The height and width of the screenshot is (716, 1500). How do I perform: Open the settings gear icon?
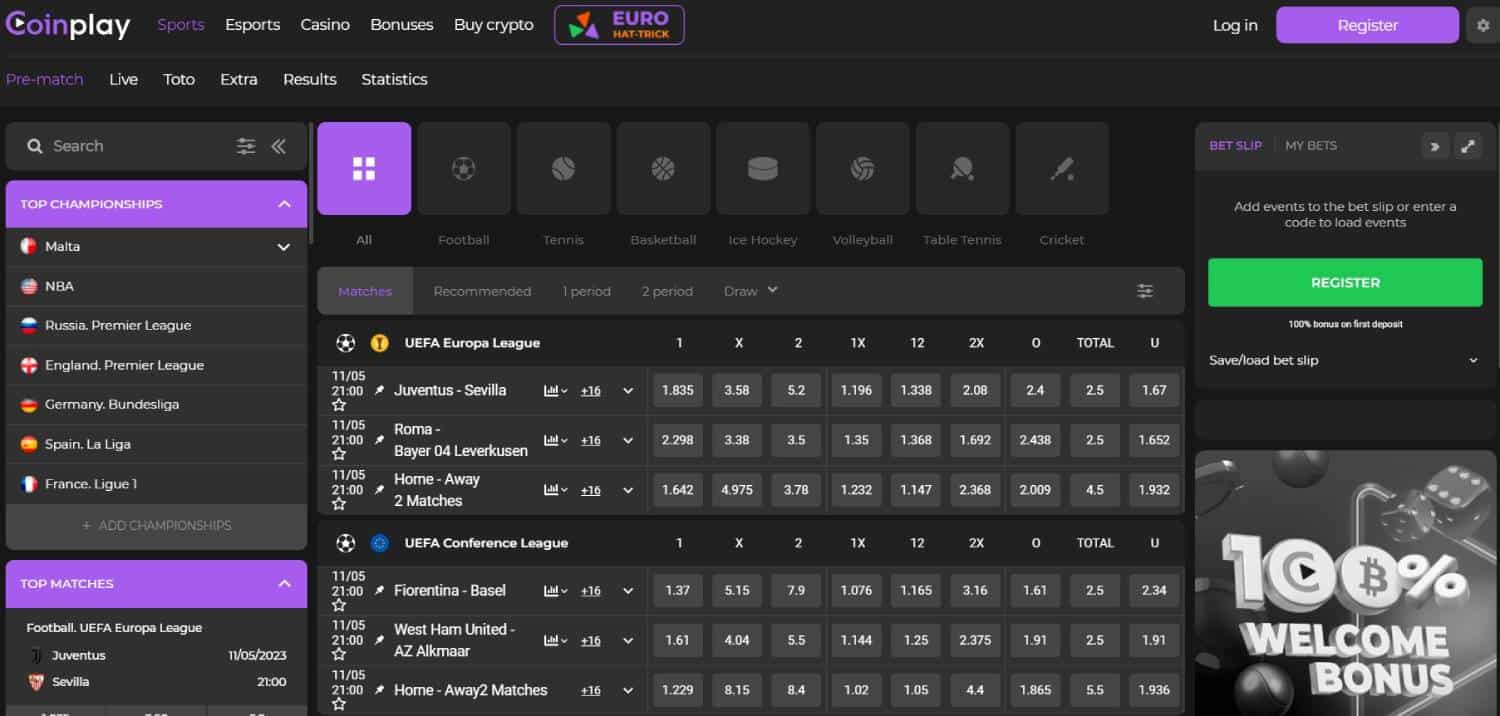pyautogui.click(x=1483, y=26)
